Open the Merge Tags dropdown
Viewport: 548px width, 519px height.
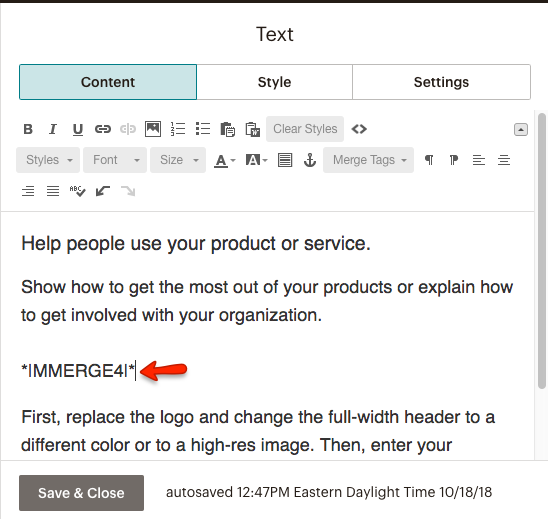pos(369,160)
